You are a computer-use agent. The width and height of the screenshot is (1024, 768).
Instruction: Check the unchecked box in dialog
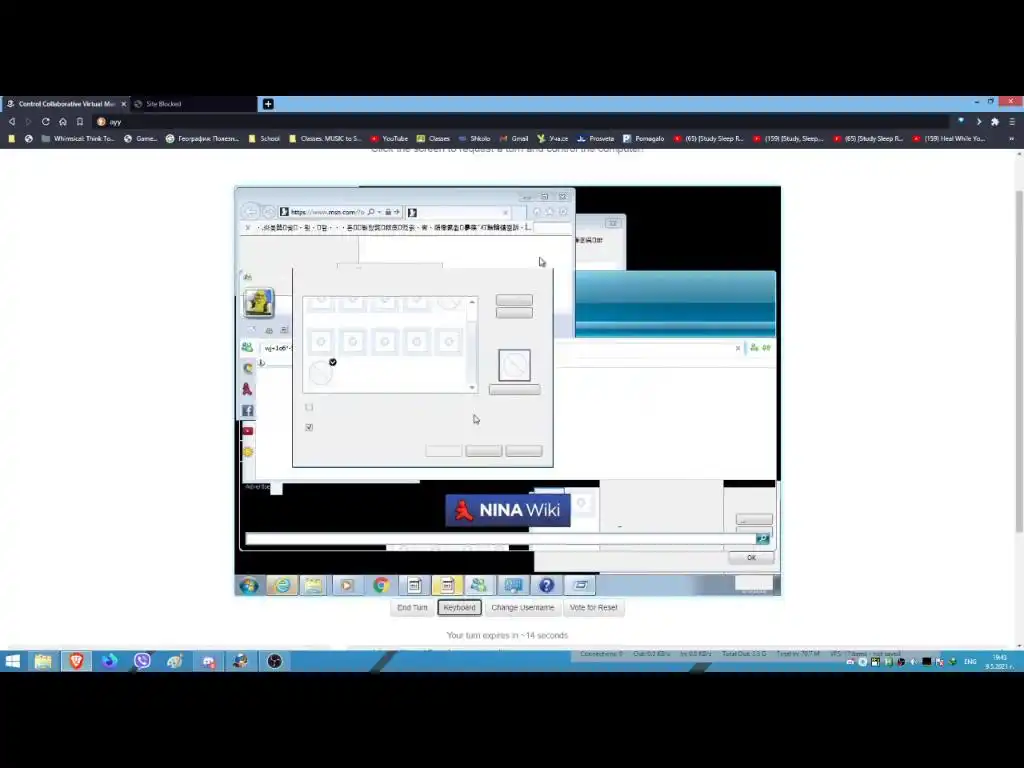coord(309,407)
